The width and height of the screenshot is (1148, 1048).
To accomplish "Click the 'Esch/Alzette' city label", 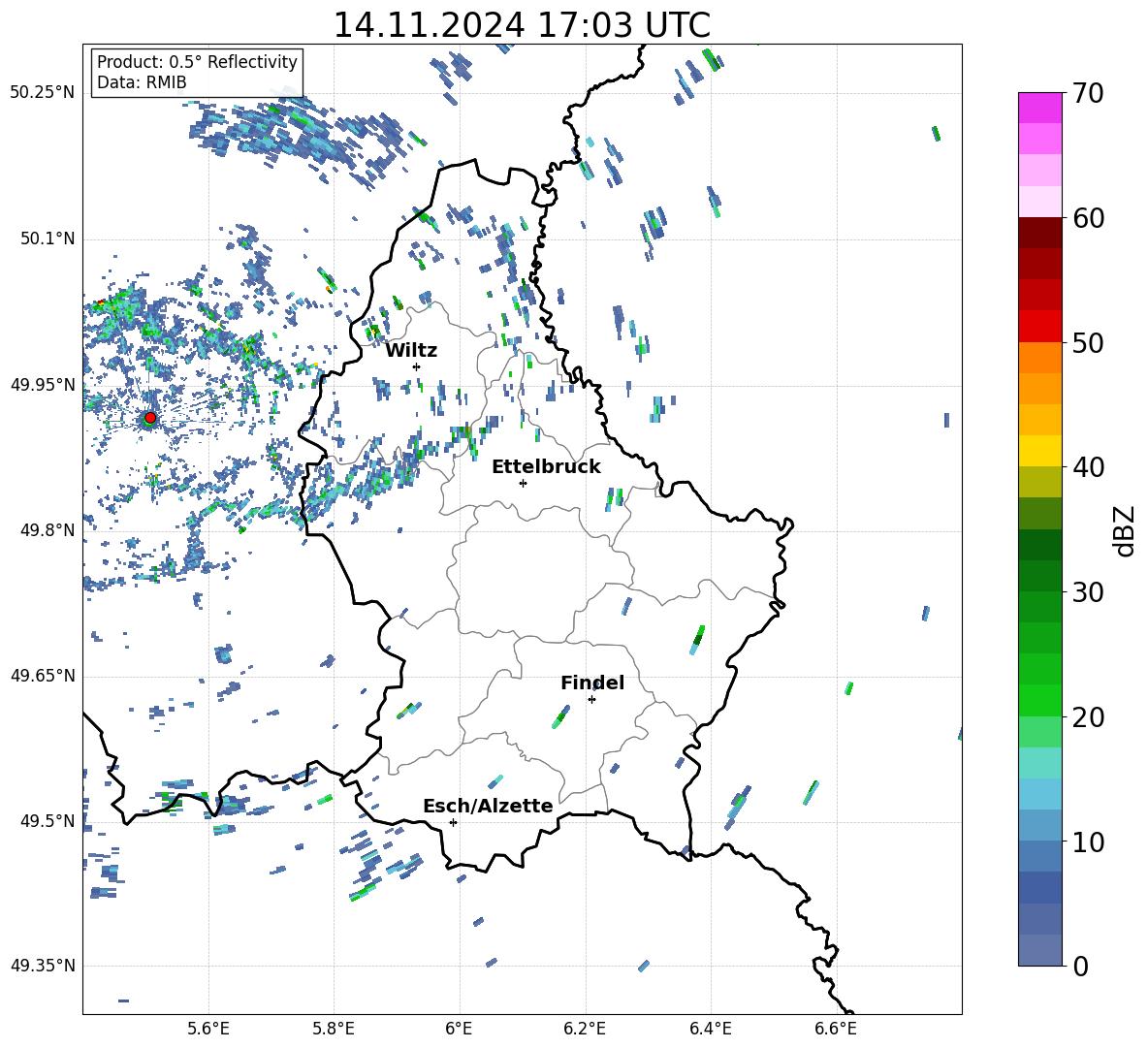I will tap(488, 806).
